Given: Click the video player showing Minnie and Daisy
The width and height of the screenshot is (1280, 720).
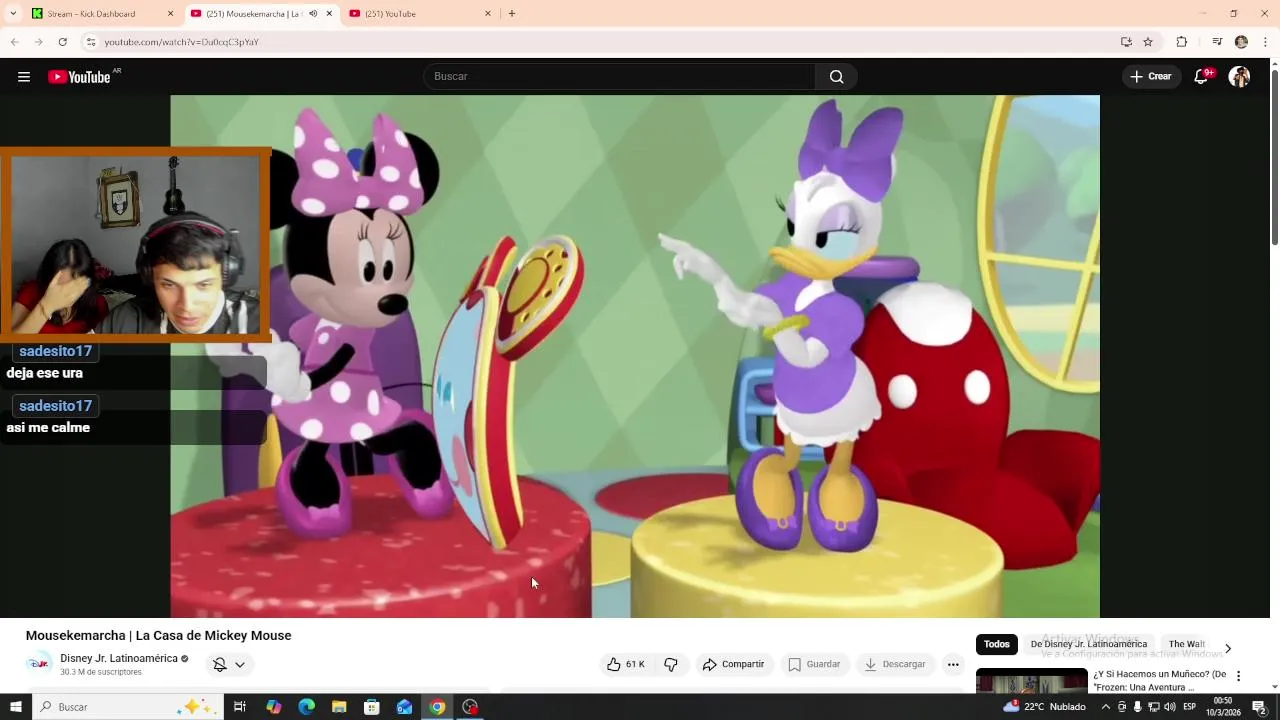Looking at the screenshot, I should 635,356.
